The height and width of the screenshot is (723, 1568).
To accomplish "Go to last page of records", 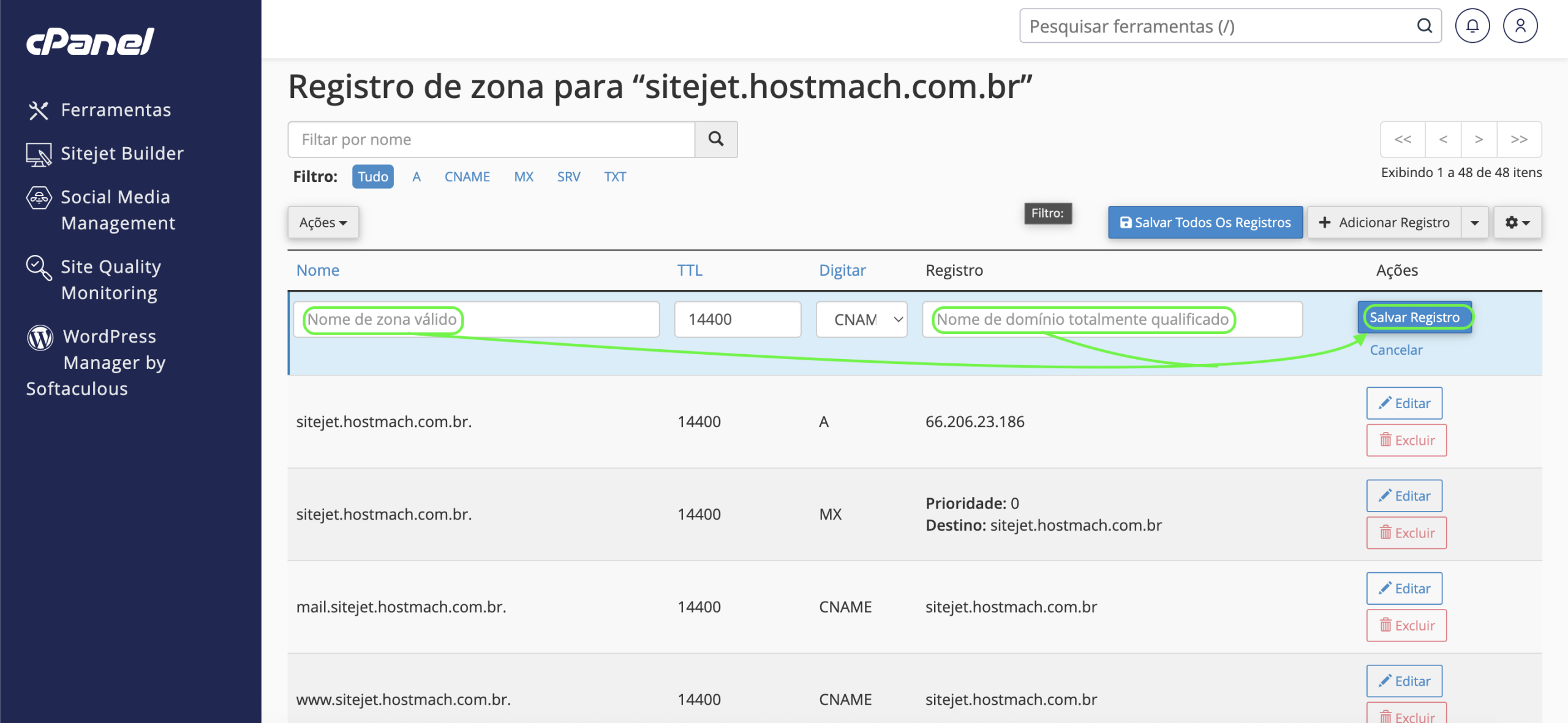I will (x=1519, y=139).
